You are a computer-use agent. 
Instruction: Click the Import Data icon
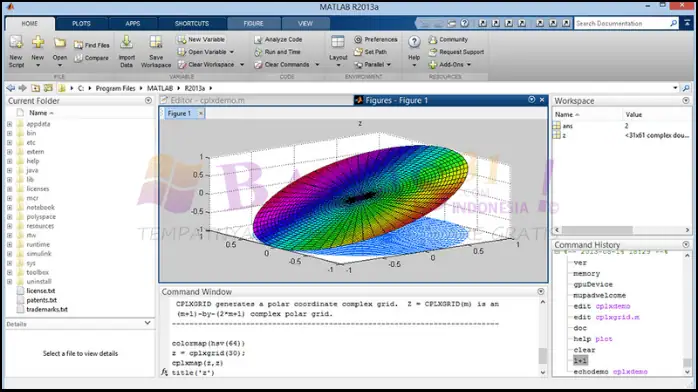point(126,42)
